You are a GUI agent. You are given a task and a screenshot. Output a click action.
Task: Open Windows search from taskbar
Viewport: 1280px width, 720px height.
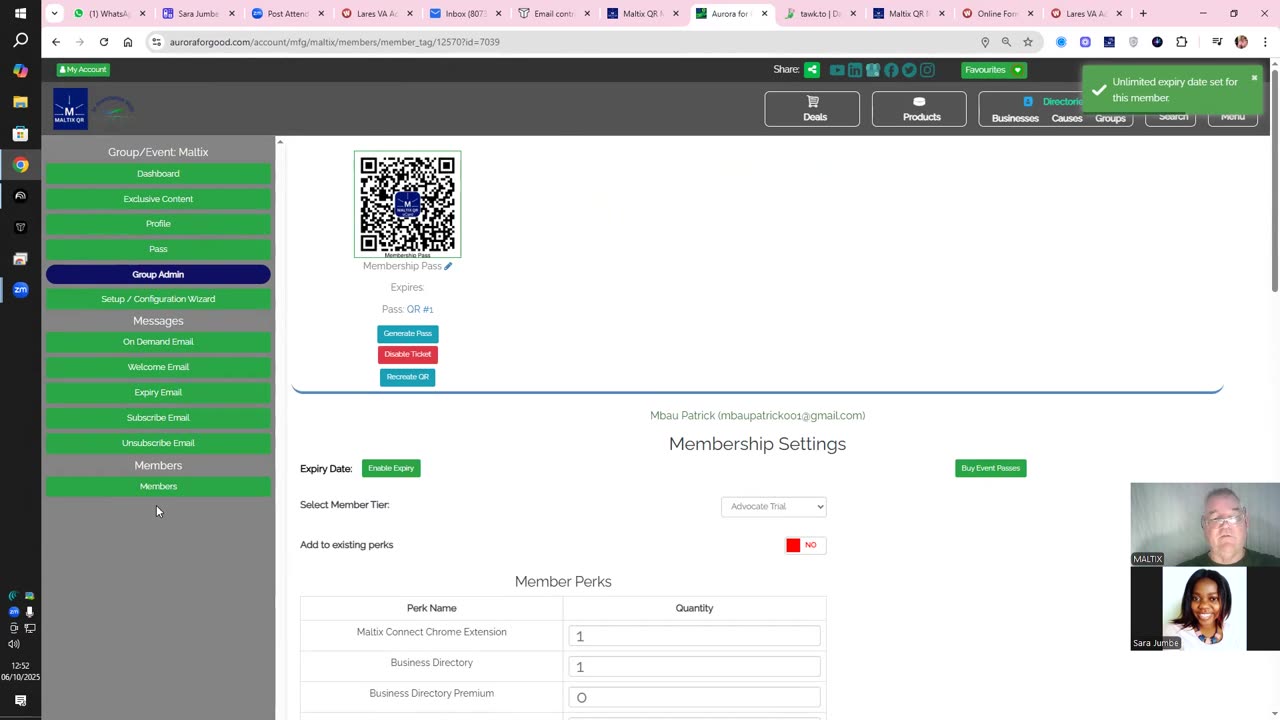(x=20, y=41)
